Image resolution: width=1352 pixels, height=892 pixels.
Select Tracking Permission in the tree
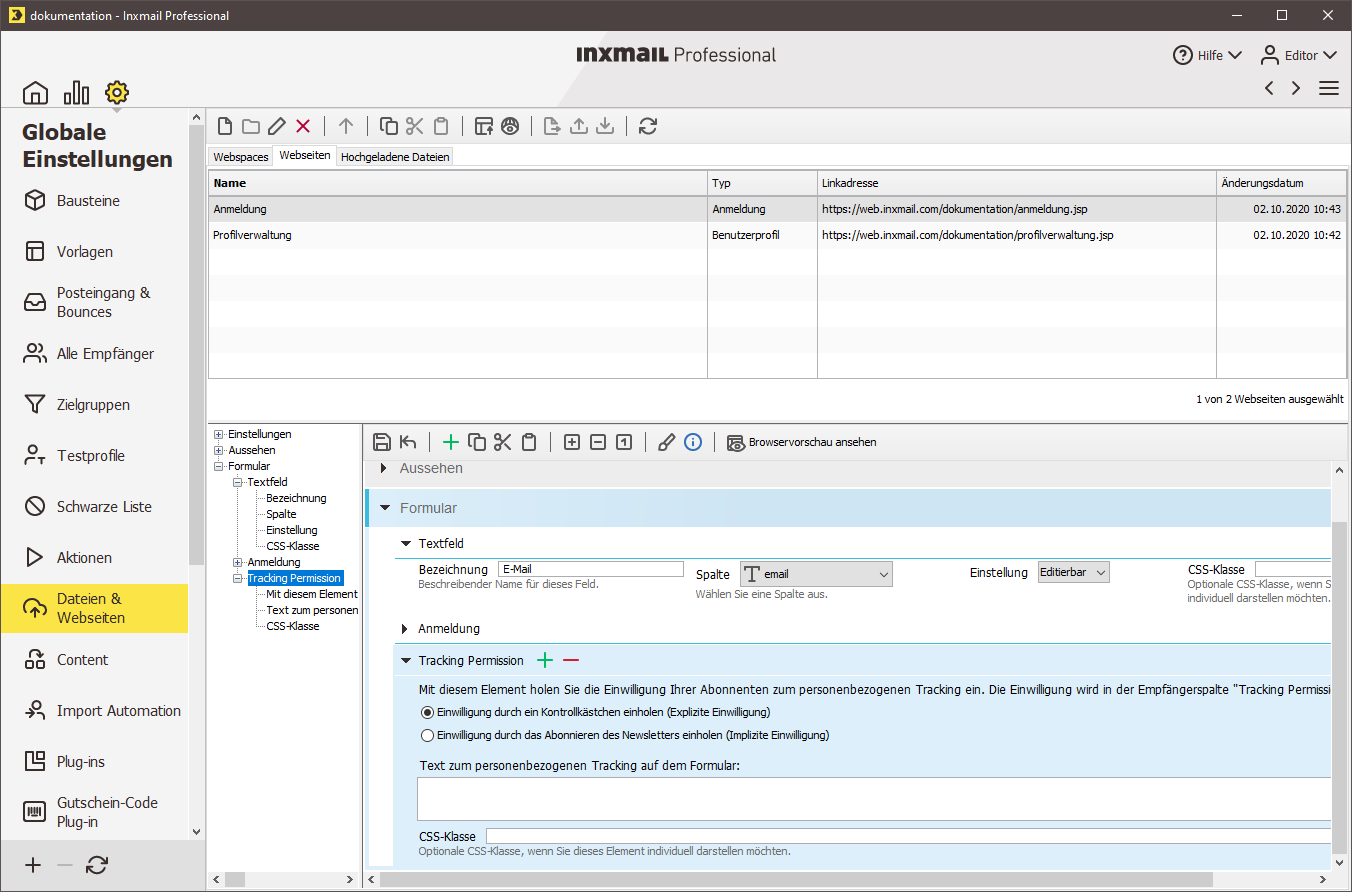[294, 578]
